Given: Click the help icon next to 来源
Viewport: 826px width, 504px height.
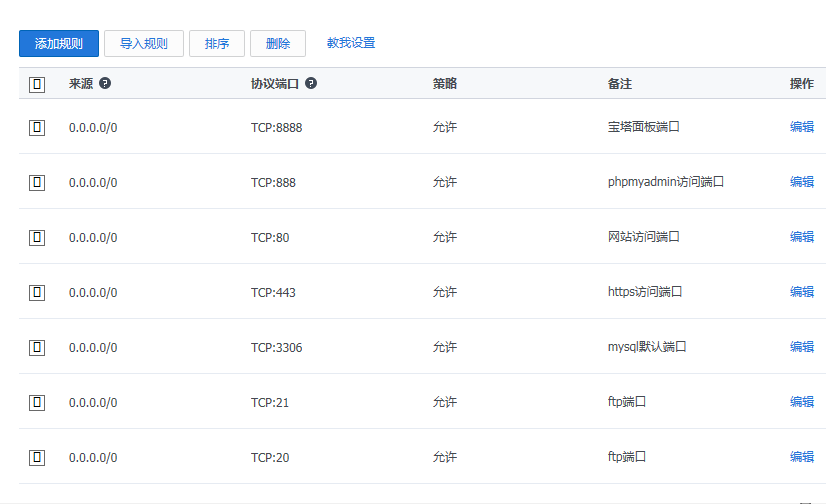Looking at the screenshot, I should click(x=105, y=83).
